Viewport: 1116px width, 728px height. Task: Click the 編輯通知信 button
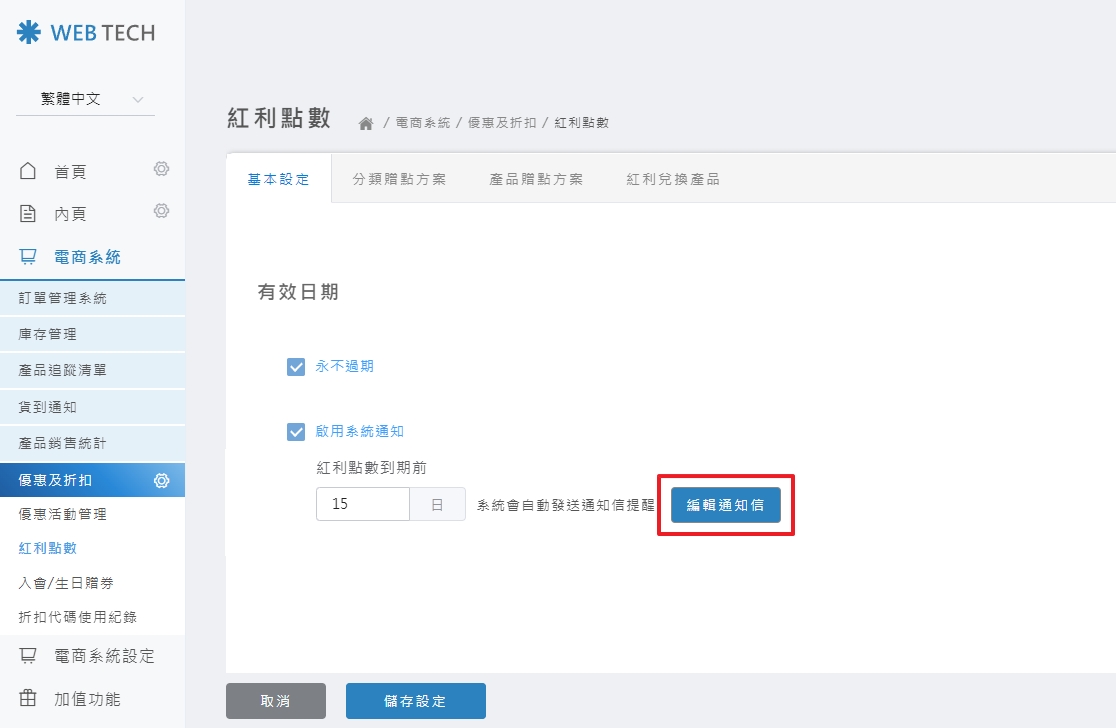click(x=723, y=505)
